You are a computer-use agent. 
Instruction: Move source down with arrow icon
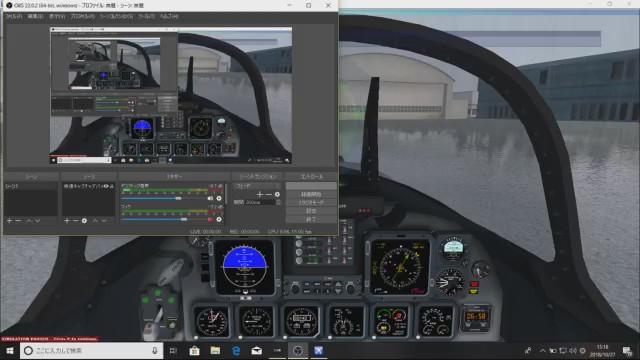click(x=104, y=221)
